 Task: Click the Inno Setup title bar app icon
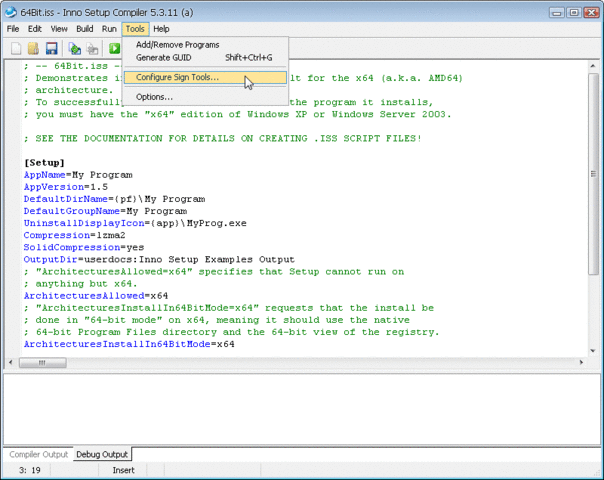pyautogui.click(x=11, y=12)
